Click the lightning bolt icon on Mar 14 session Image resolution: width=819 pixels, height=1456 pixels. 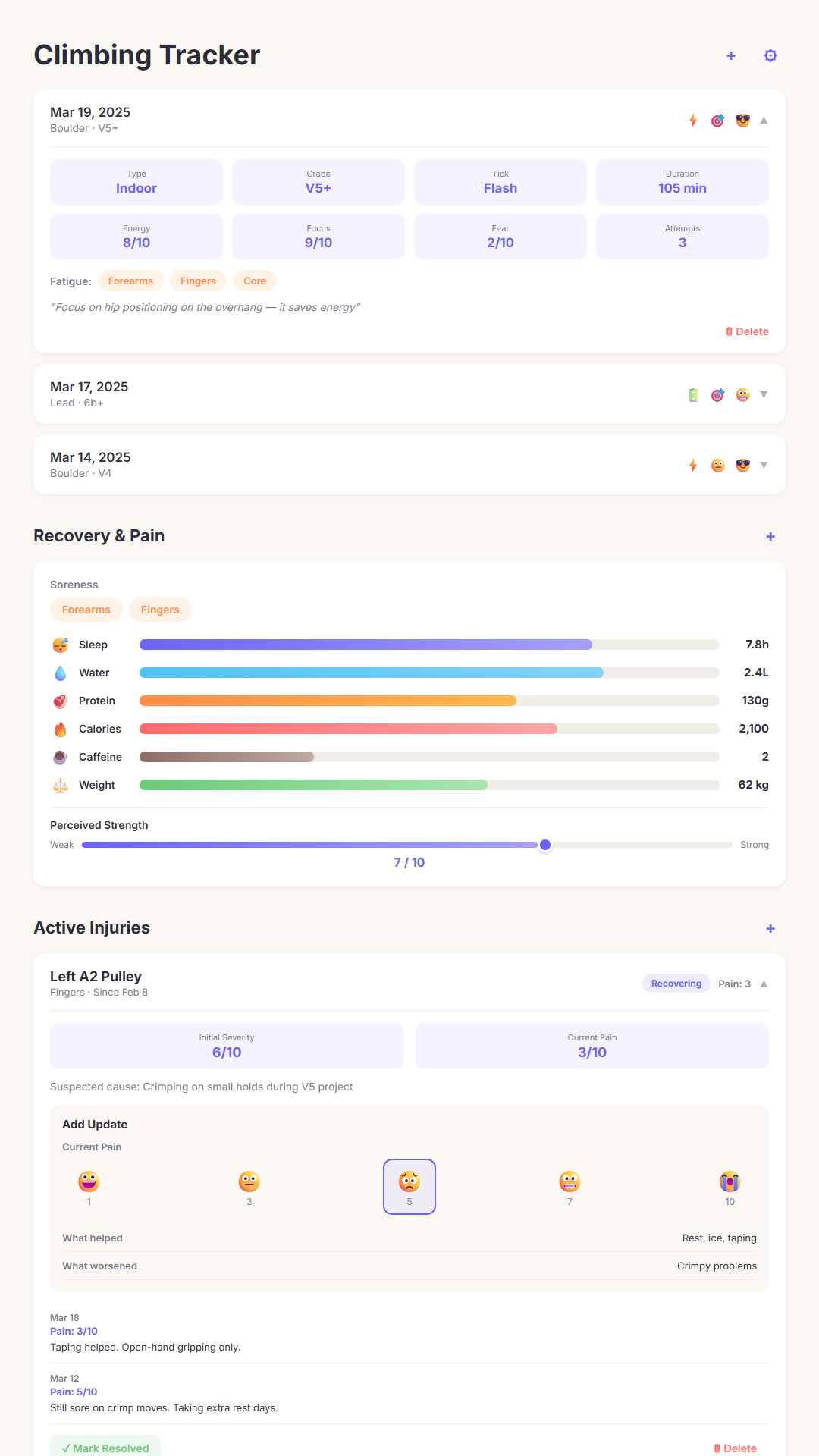point(693,466)
